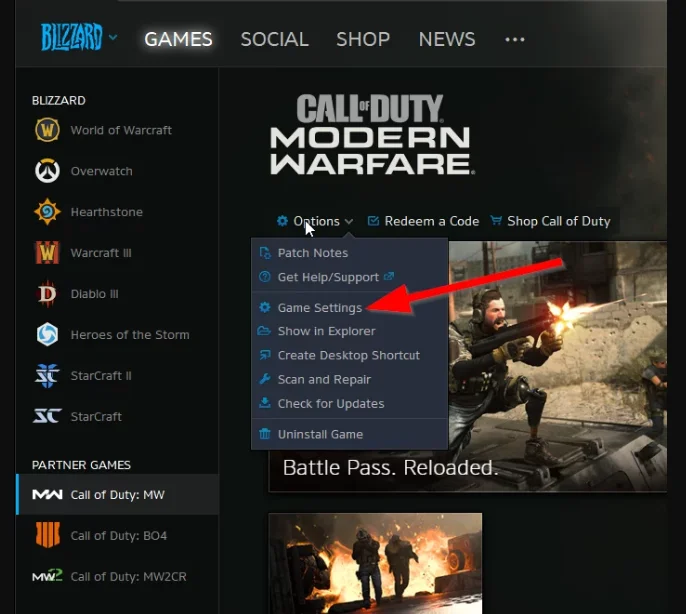
Task: Click external link icon beside Get Help/Support
Action: 388,277
